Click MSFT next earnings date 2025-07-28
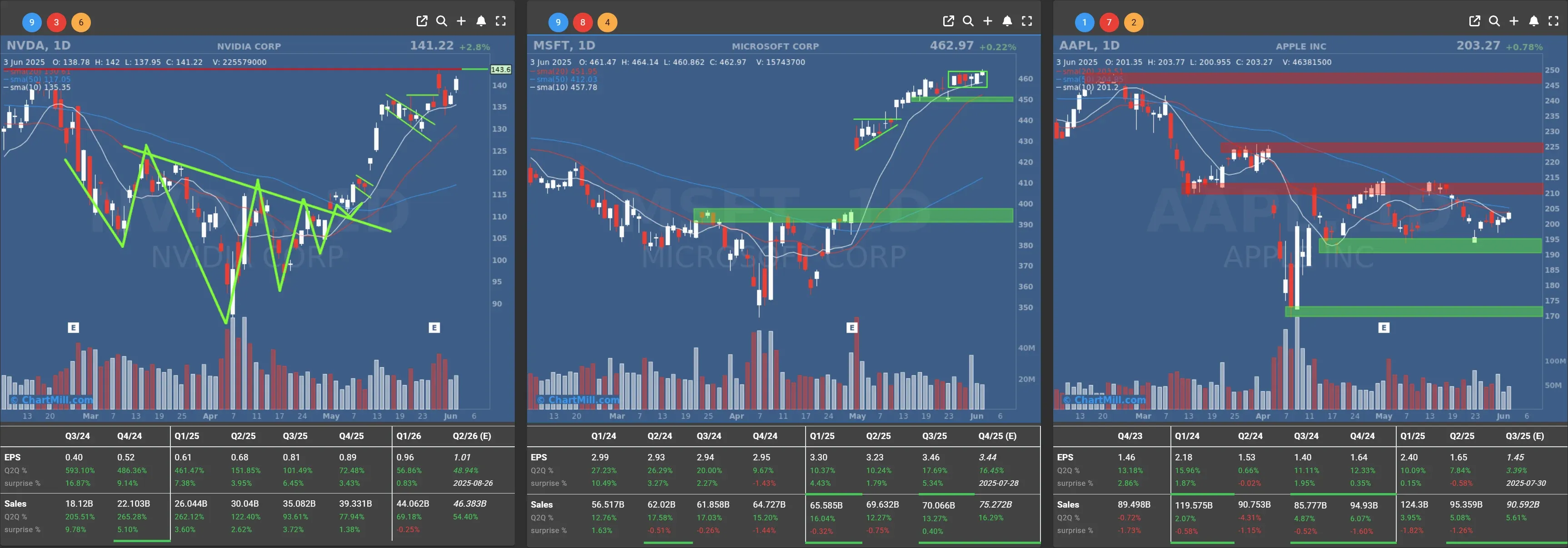Screen dimensions: 1568x548 click(x=999, y=484)
